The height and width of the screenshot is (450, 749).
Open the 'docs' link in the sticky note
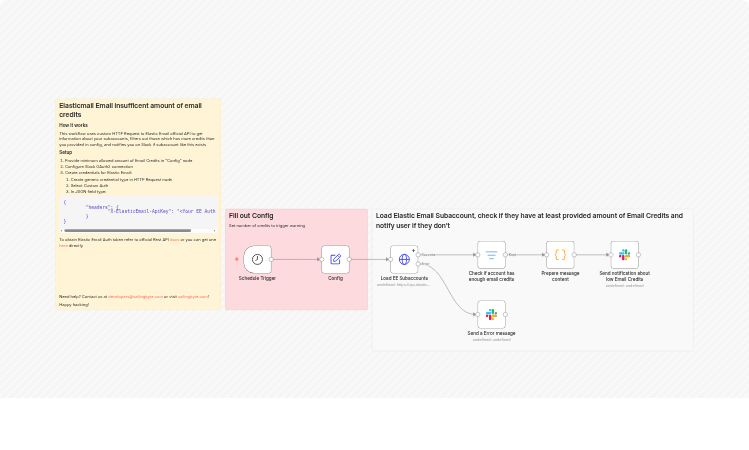coord(174,240)
